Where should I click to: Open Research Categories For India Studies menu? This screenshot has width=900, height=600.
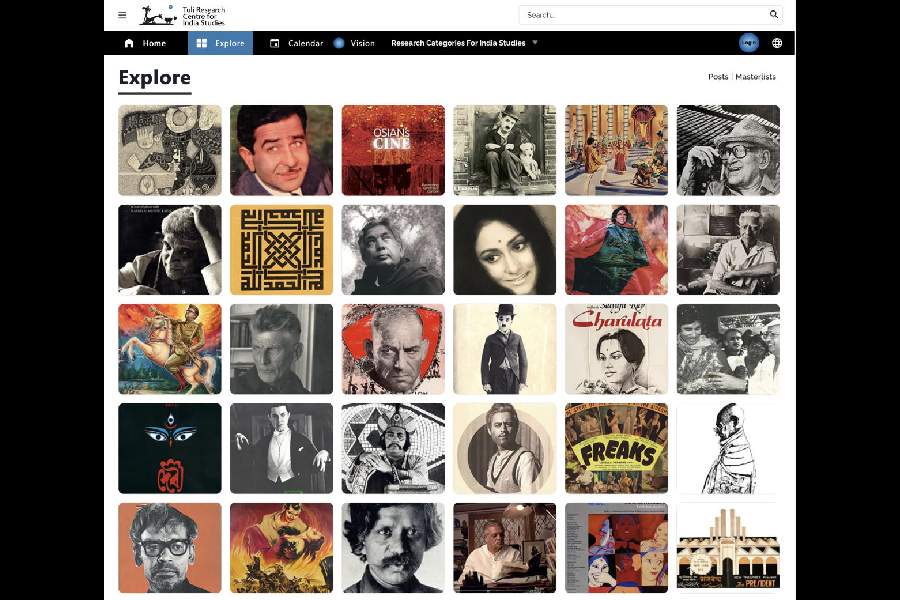click(458, 43)
